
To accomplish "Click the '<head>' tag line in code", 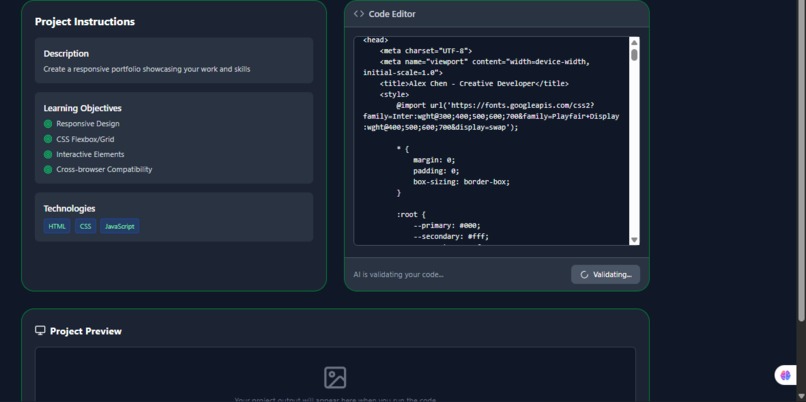I will click(x=376, y=40).
